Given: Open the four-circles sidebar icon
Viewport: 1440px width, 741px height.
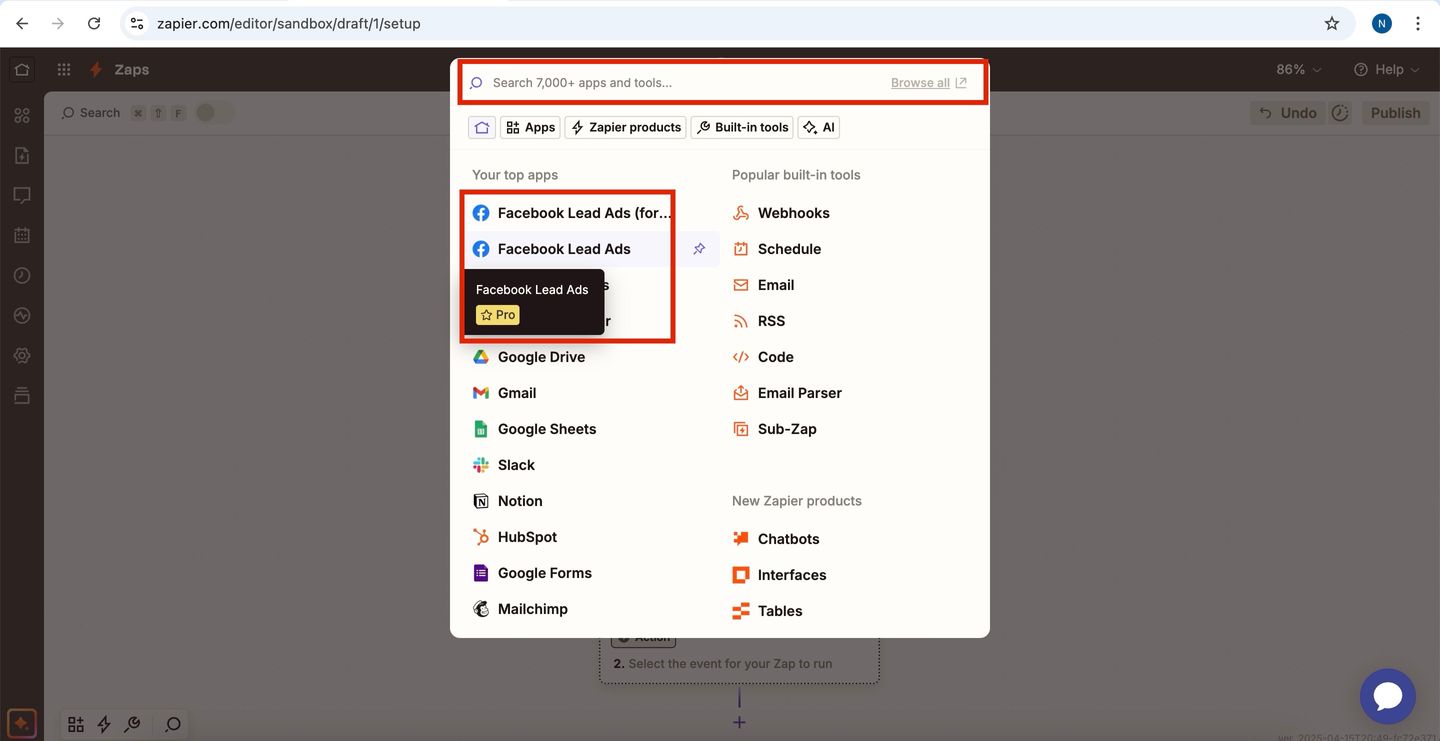Looking at the screenshot, I should coord(22,116).
